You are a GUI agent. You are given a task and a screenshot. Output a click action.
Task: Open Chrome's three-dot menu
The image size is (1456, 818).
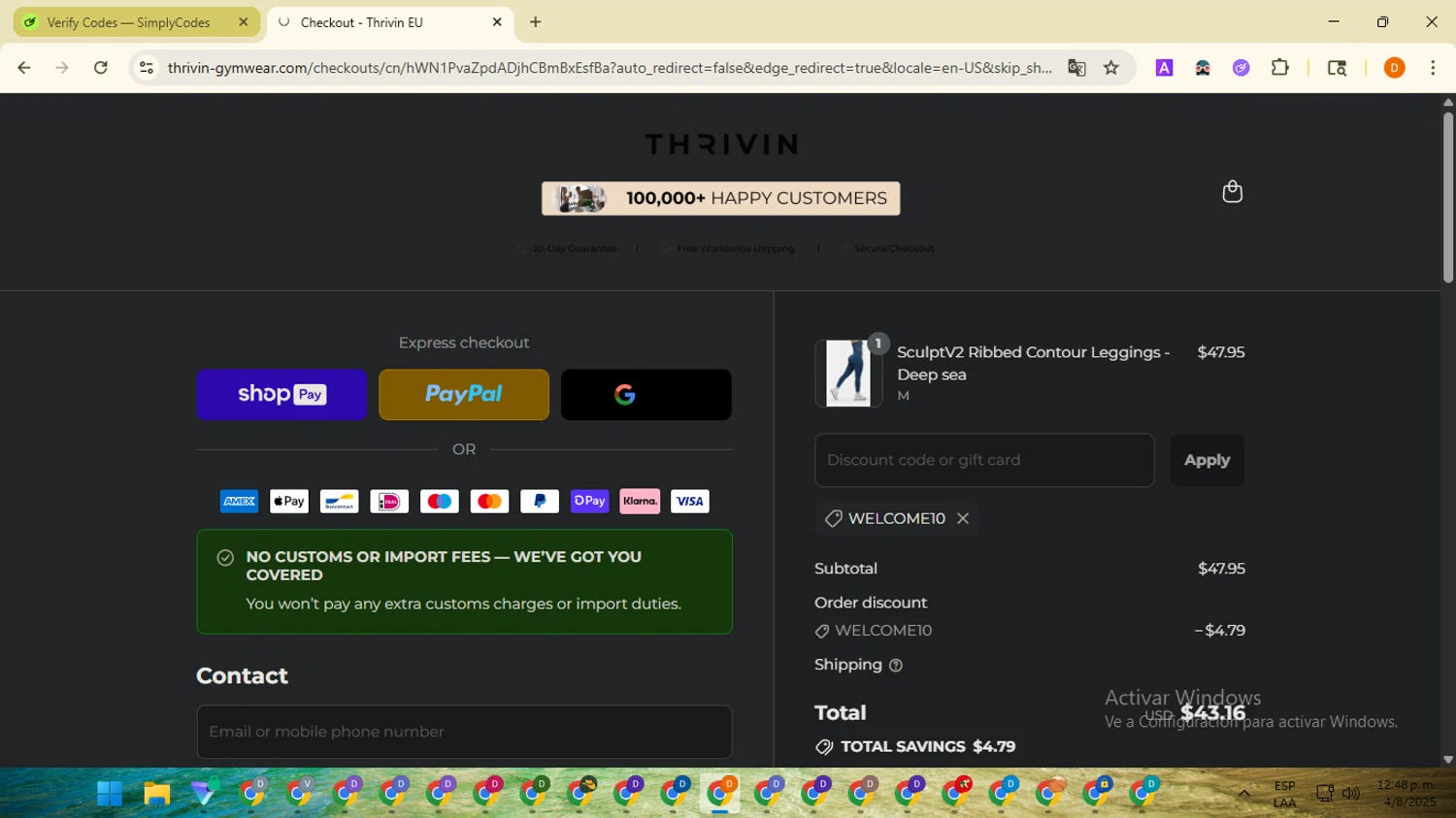(x=1433, y=68)
